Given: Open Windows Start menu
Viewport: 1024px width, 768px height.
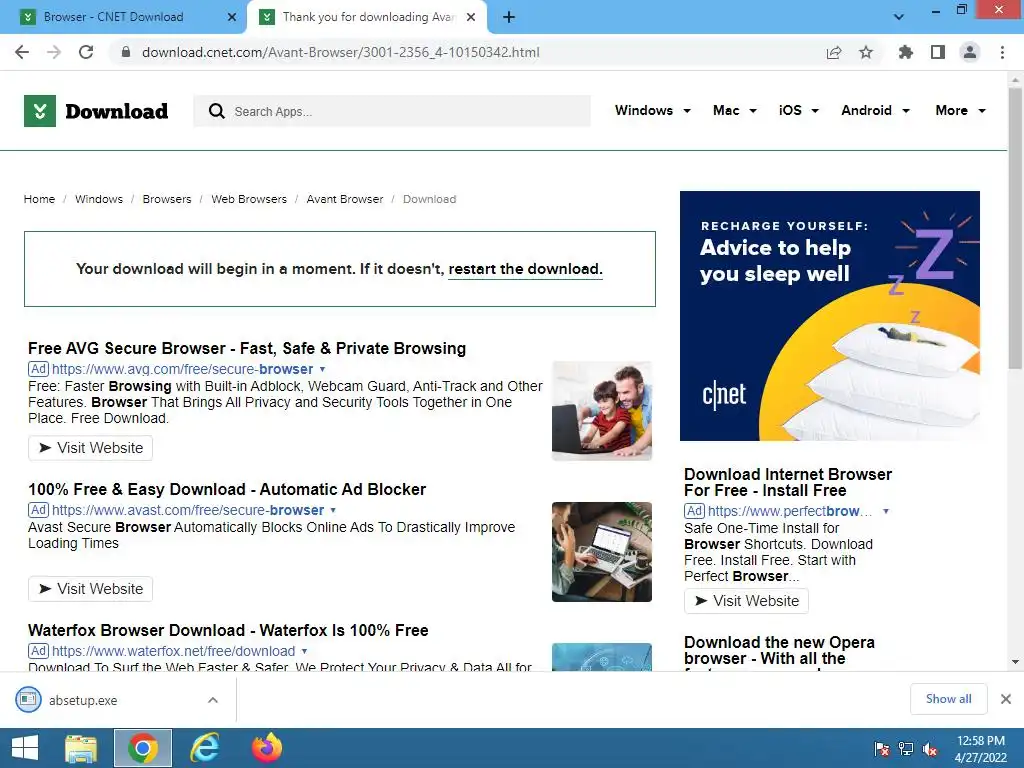Looking at the screenshot, I should coord(25,748).
